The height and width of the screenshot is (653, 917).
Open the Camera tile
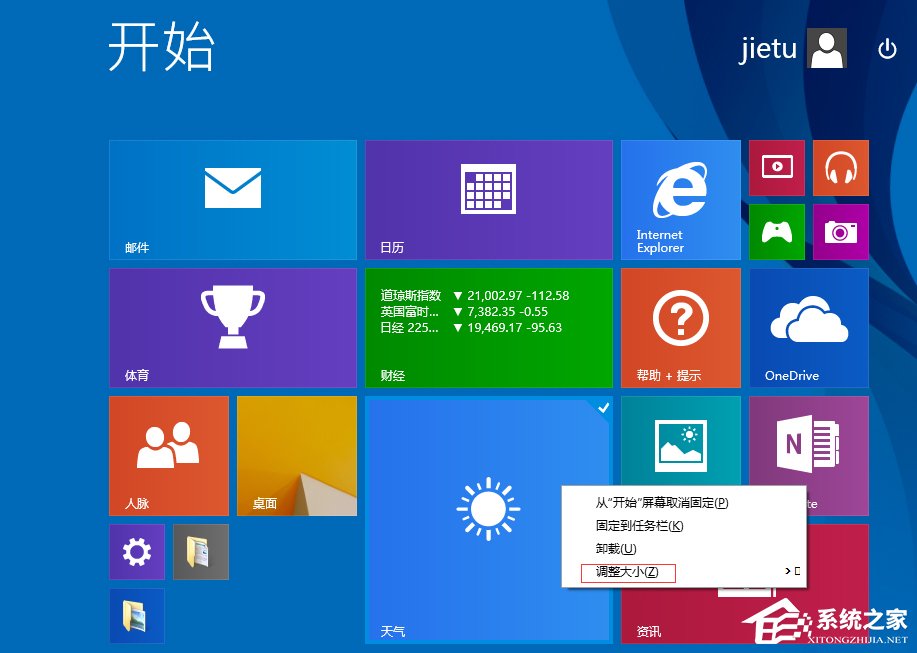pyautogui.click(x=840, y=231)
